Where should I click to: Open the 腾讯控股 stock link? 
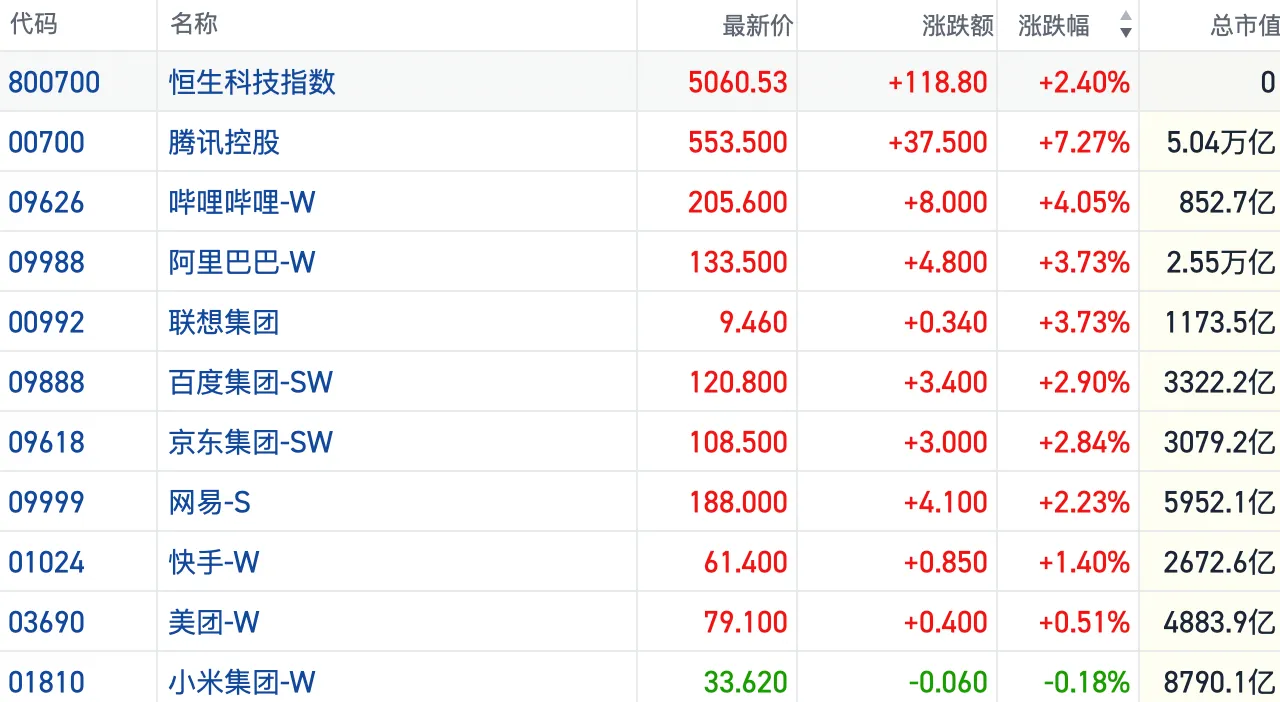224,142
